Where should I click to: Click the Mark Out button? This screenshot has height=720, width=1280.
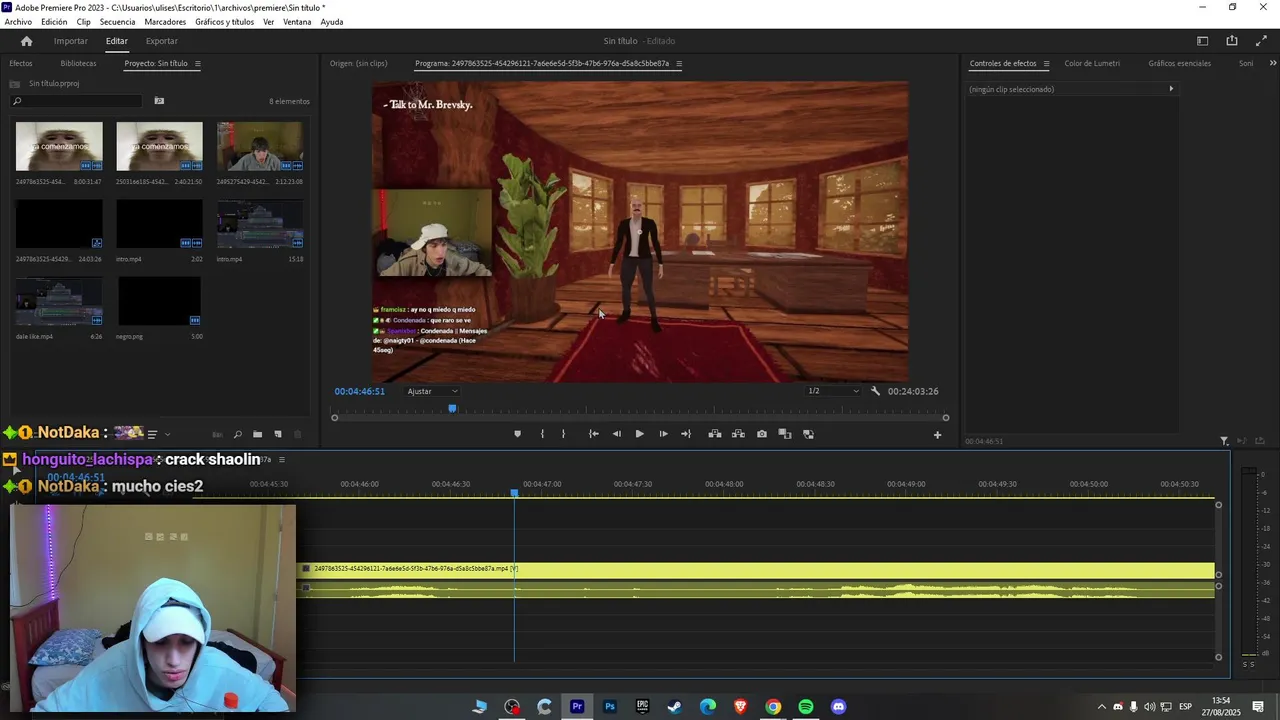pos(563,434)
